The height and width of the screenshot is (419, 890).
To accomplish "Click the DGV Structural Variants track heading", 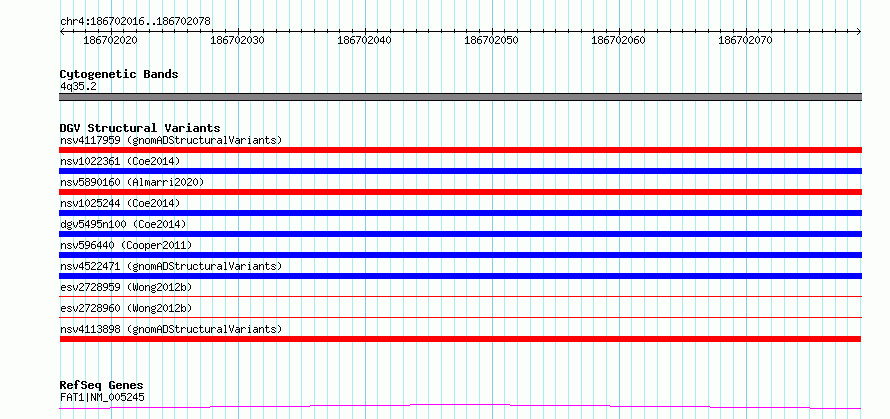I will point(140,128).
